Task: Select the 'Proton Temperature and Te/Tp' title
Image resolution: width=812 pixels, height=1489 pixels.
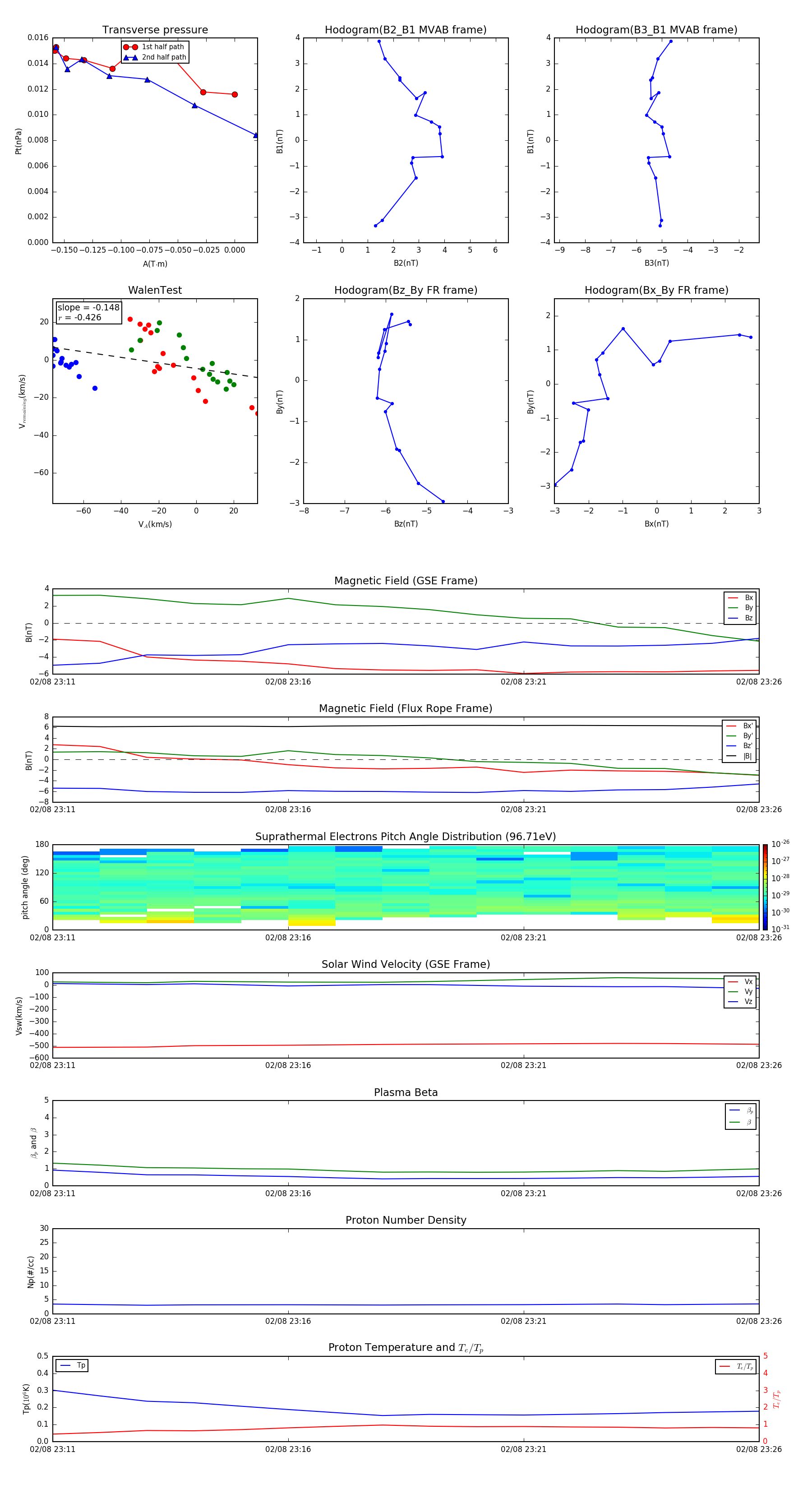Action: pos(406,1348)
